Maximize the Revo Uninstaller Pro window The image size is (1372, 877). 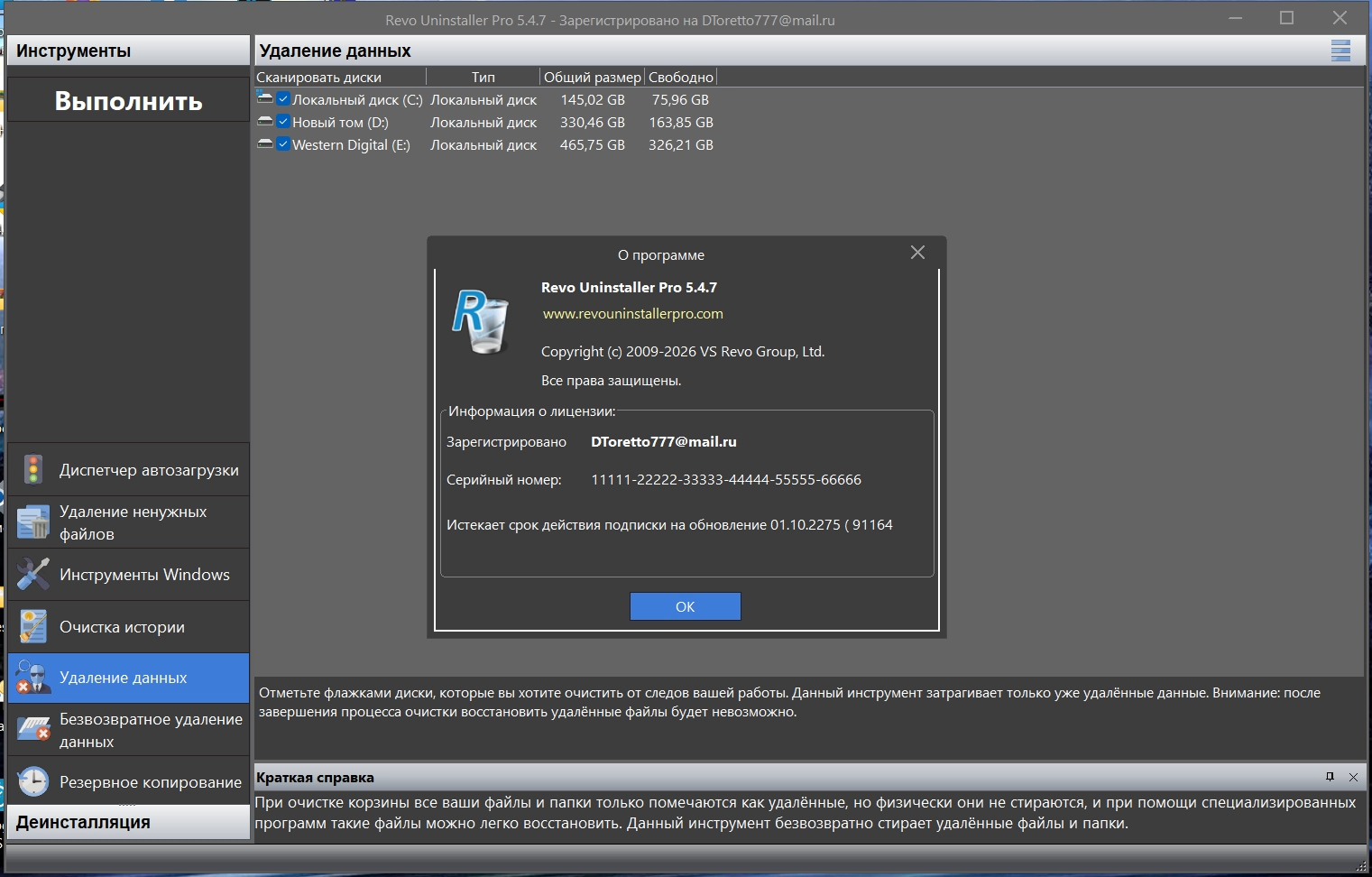point(1287,18)
